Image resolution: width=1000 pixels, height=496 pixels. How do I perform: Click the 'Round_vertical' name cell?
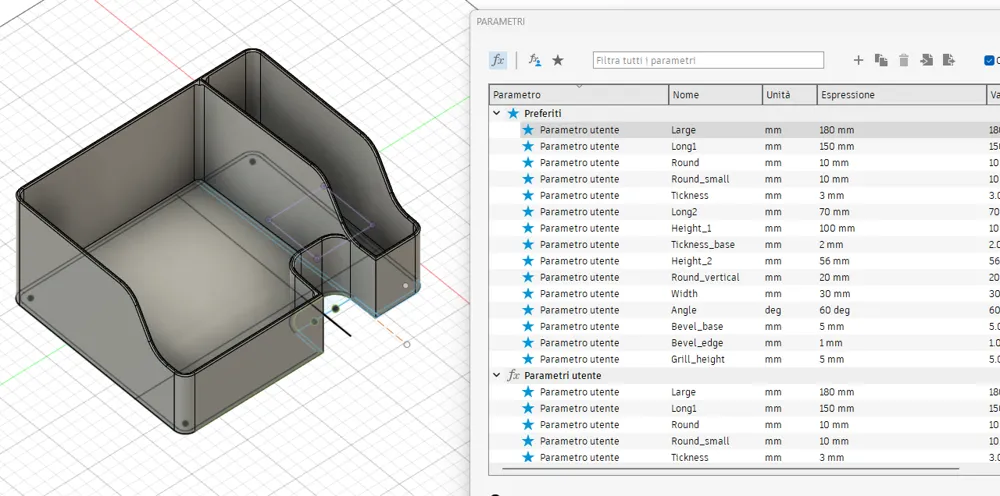[705, 277]
